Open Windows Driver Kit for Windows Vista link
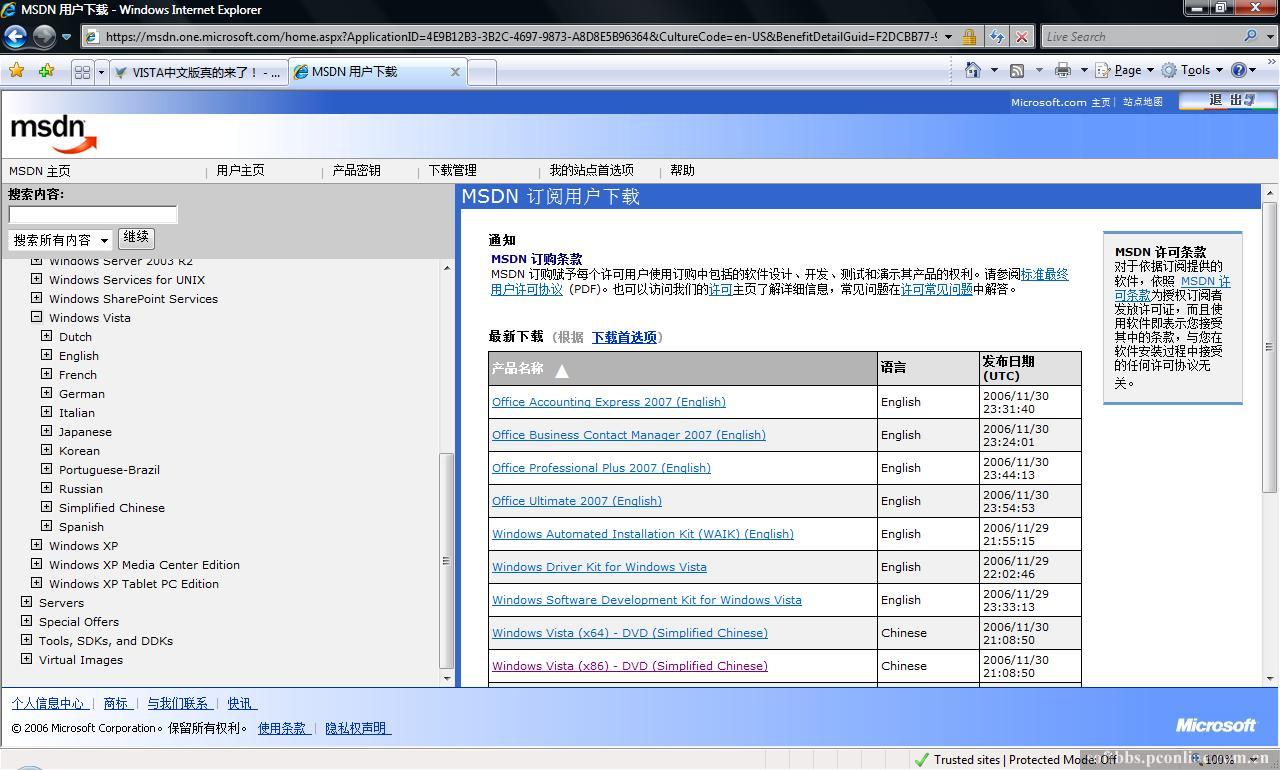1280x770 pixels. click(599, 567)
